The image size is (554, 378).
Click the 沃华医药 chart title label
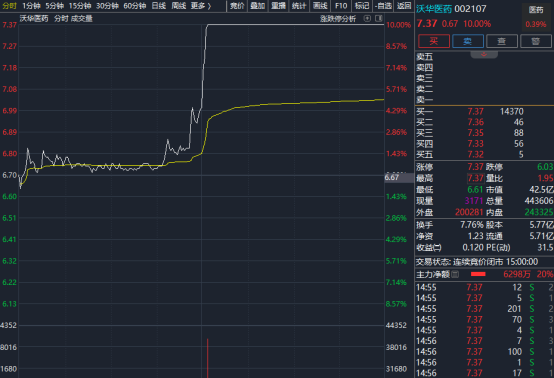tap(34, 18)
